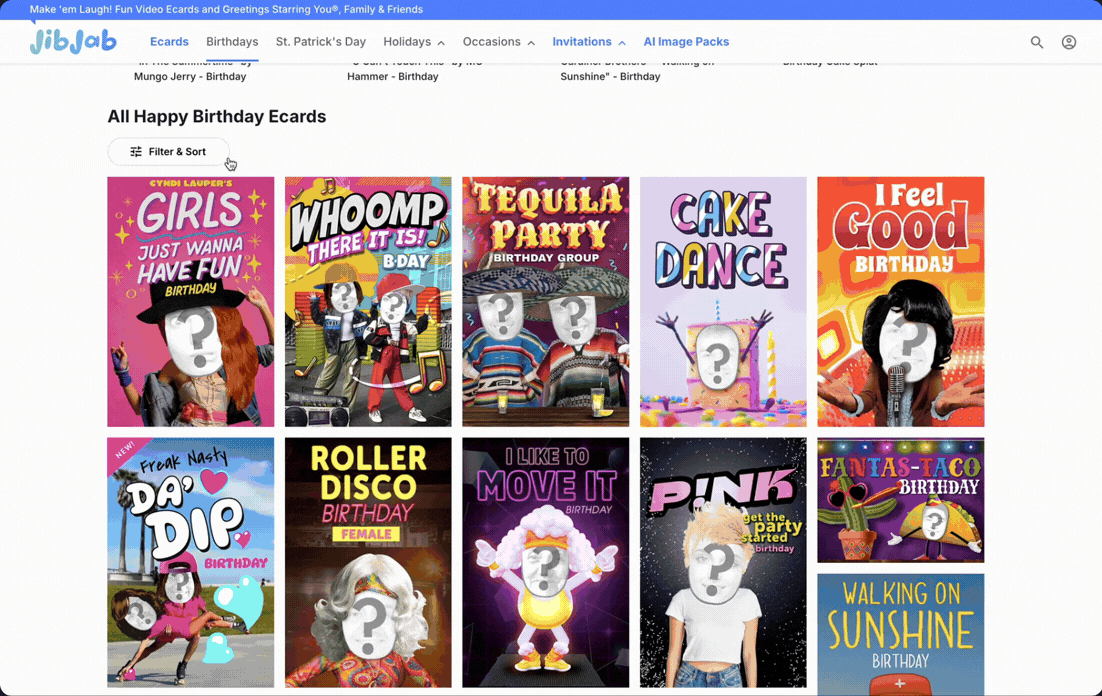Go to the Birthdays section

pos(232,42)
